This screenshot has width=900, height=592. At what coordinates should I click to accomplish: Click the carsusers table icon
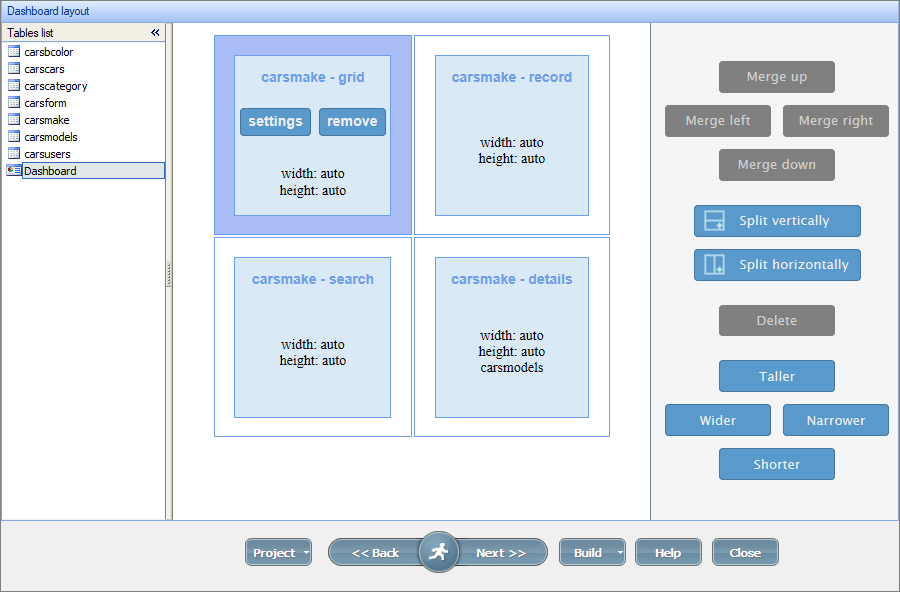[x=15, y=154]
